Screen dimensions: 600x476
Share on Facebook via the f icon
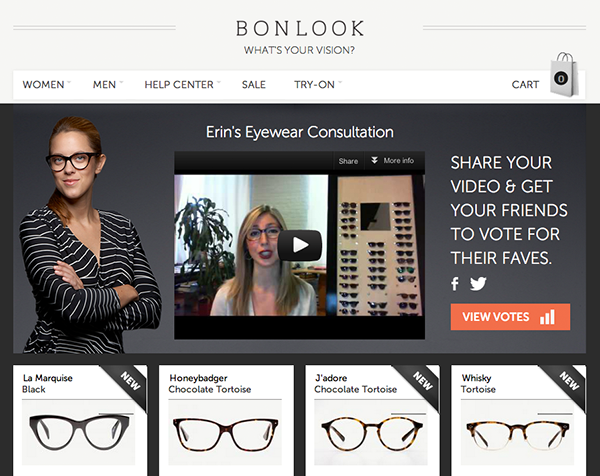click(x=455, y=284)
